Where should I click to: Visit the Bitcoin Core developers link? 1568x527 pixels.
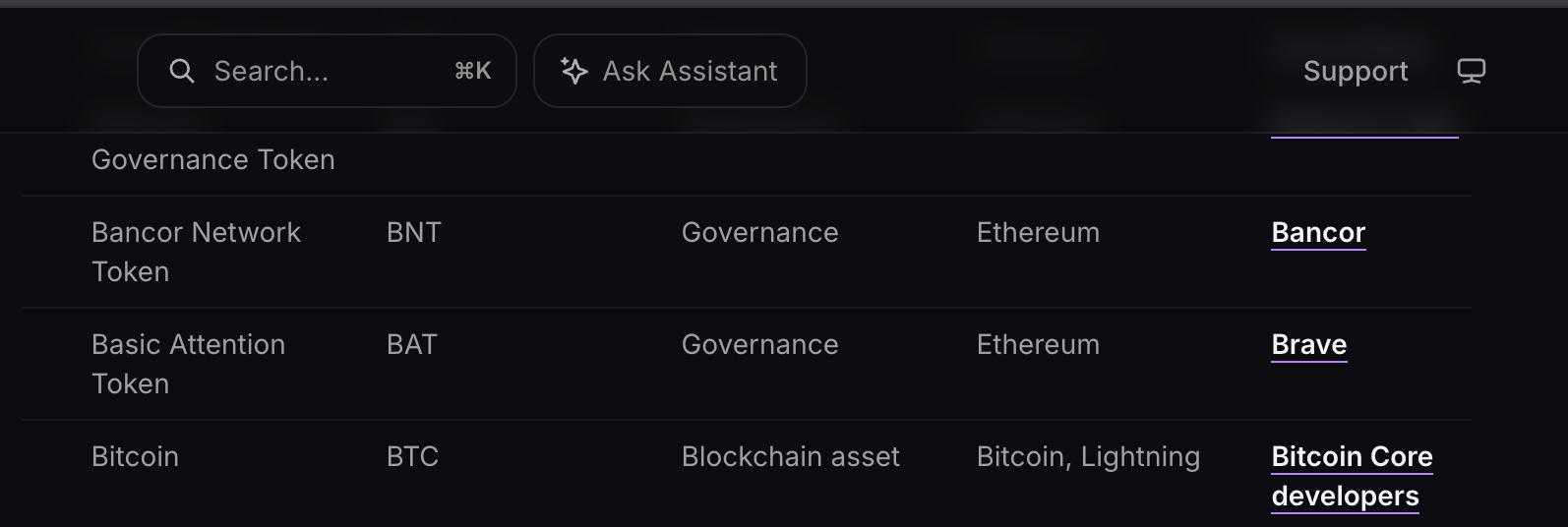click(1352, 476)
